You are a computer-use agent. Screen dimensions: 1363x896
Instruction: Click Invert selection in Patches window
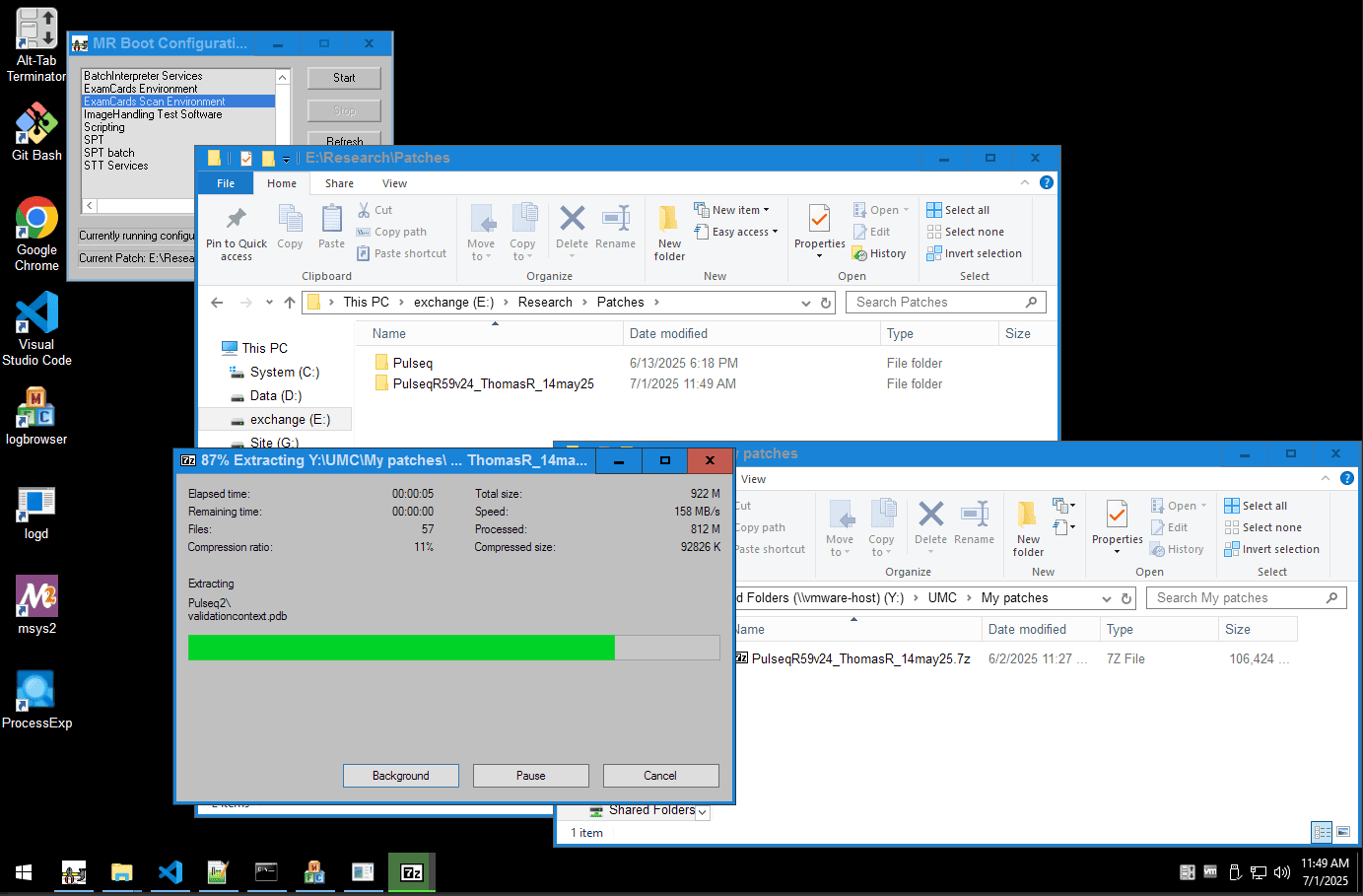click(974, 253)
